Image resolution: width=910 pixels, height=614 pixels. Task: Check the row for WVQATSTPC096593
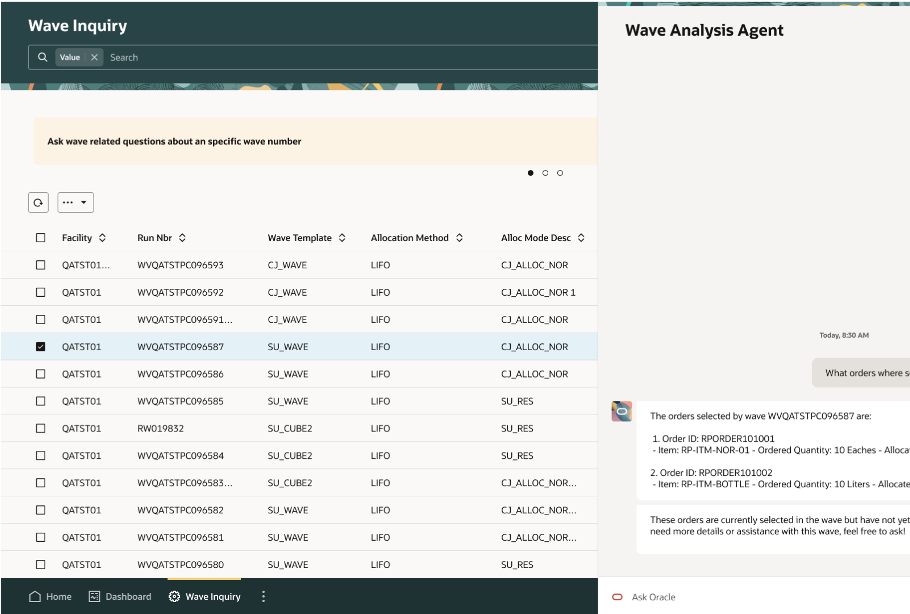pyautogui.click(x=40, y=265)
